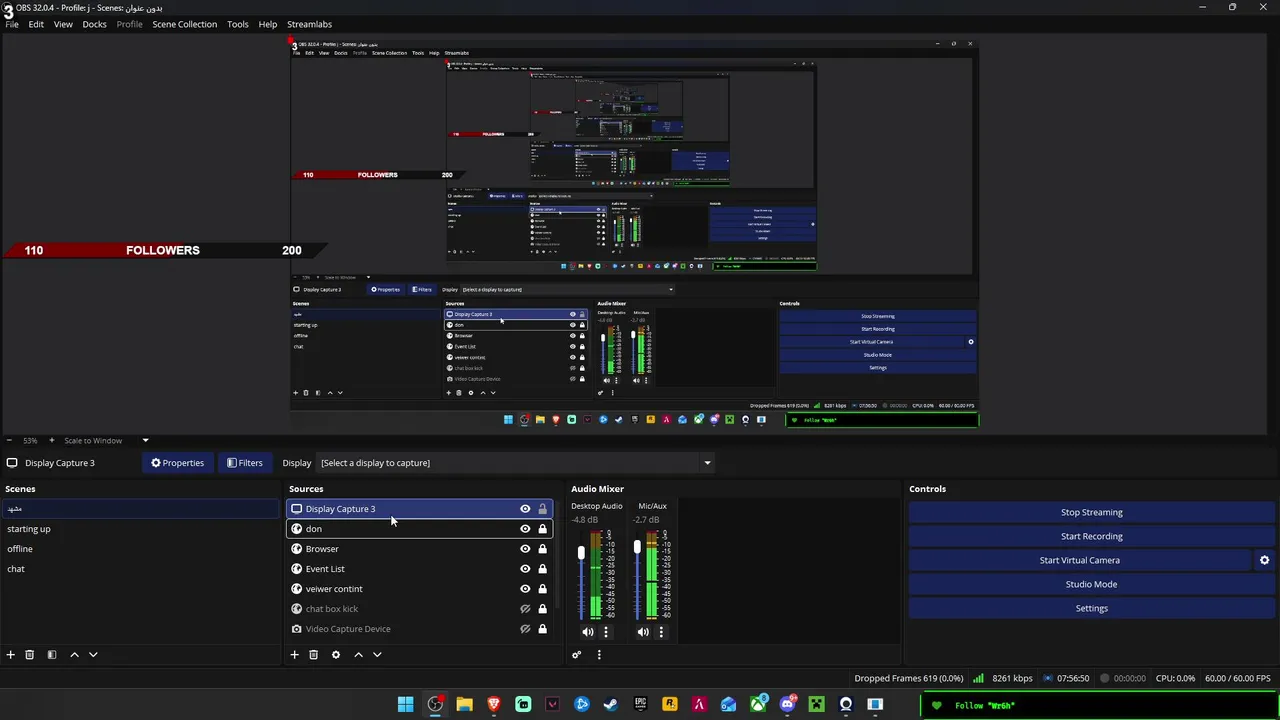The image size is (1280, 720).
Task: Delete selected source with trash icon
Action: coord(313,655)
